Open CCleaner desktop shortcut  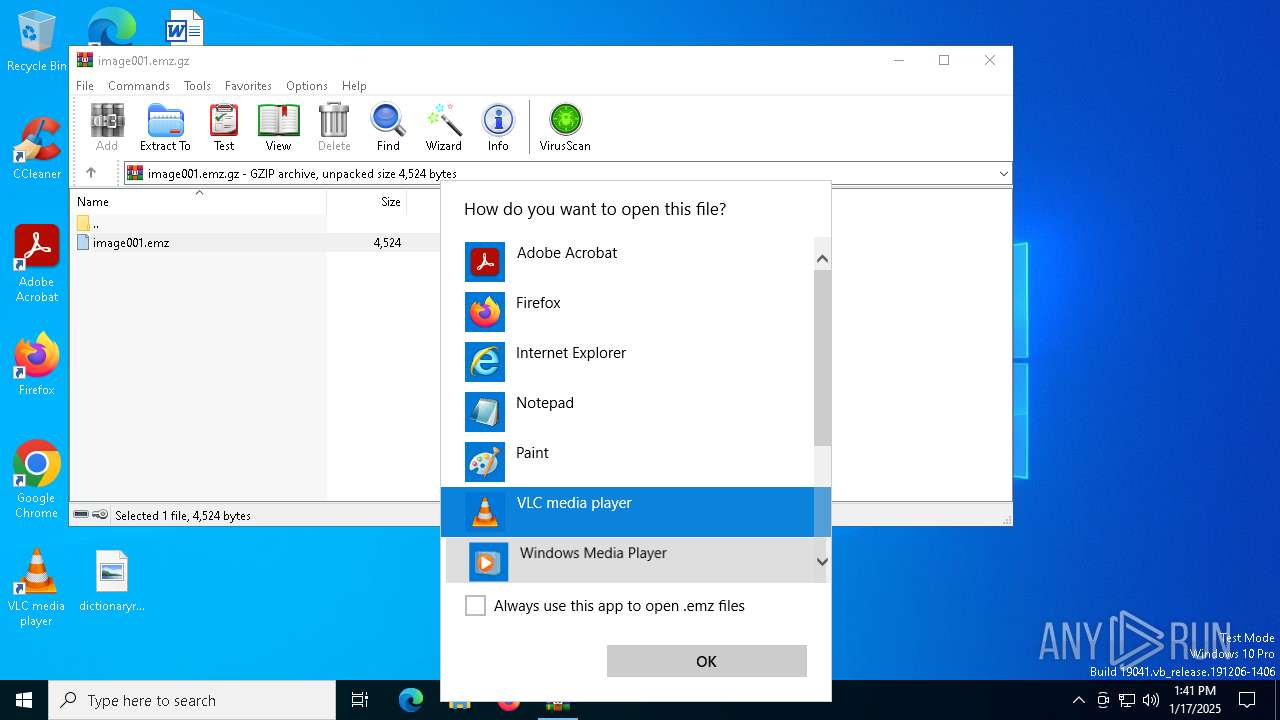pos(36,148)
